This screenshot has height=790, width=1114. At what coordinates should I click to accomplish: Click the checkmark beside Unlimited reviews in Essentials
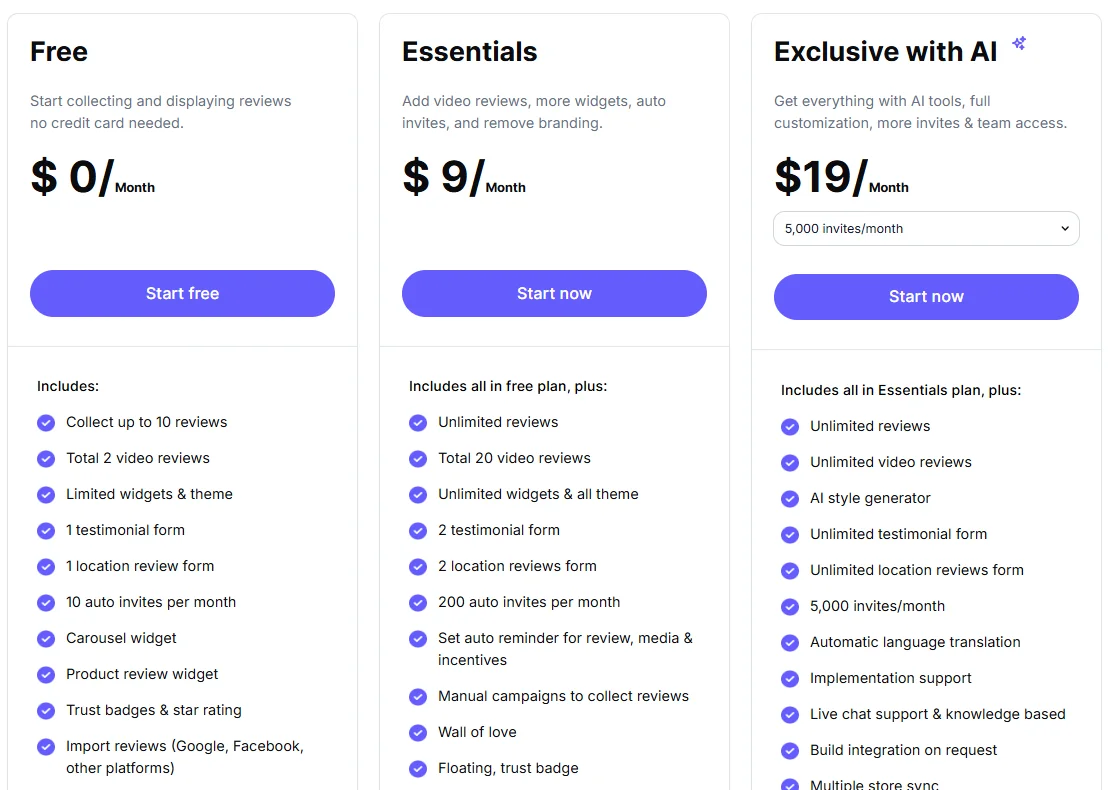click(418, 422)
